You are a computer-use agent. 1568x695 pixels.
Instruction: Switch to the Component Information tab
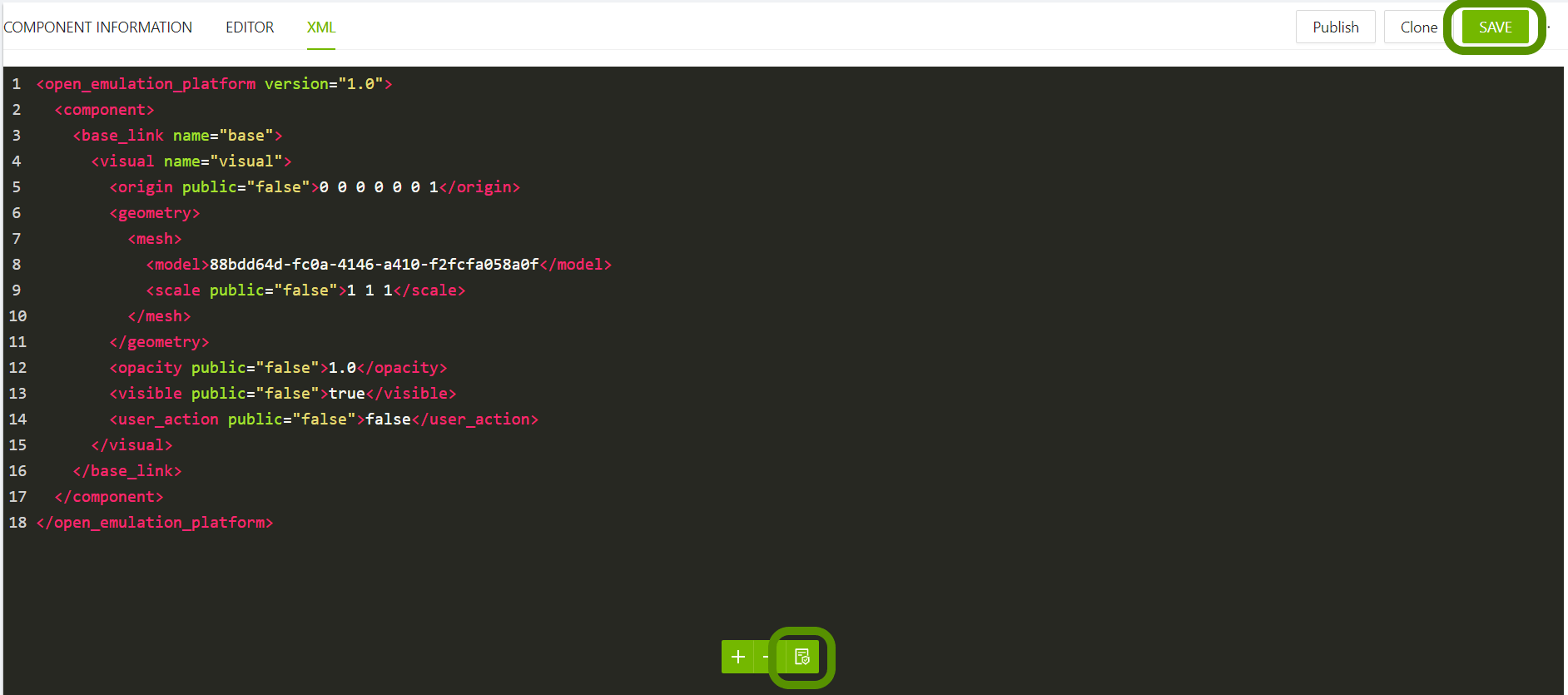pos(98,27)
